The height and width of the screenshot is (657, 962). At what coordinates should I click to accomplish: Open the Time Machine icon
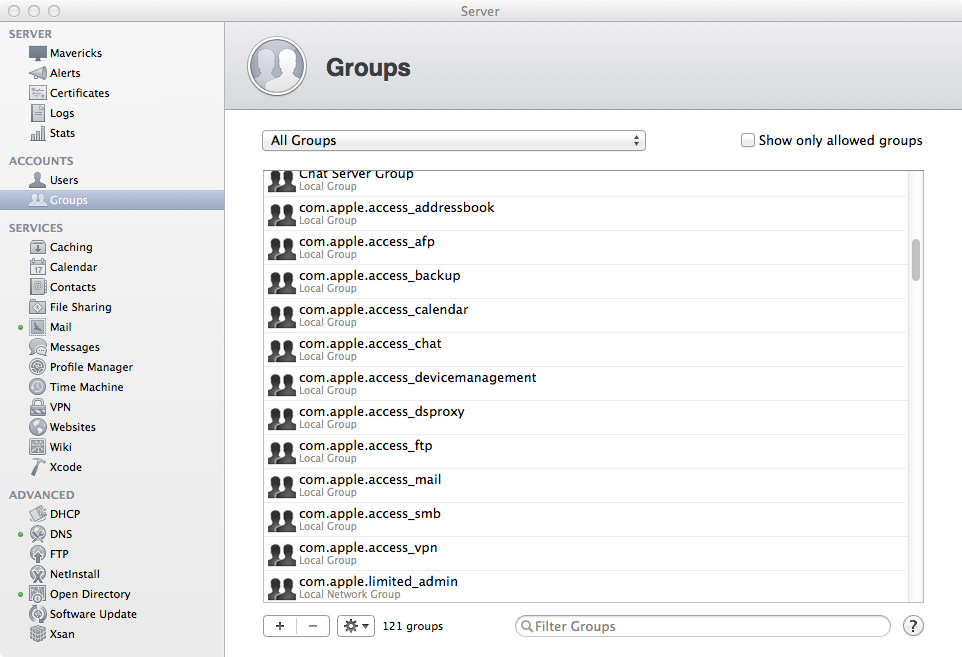tap(37, 387)
